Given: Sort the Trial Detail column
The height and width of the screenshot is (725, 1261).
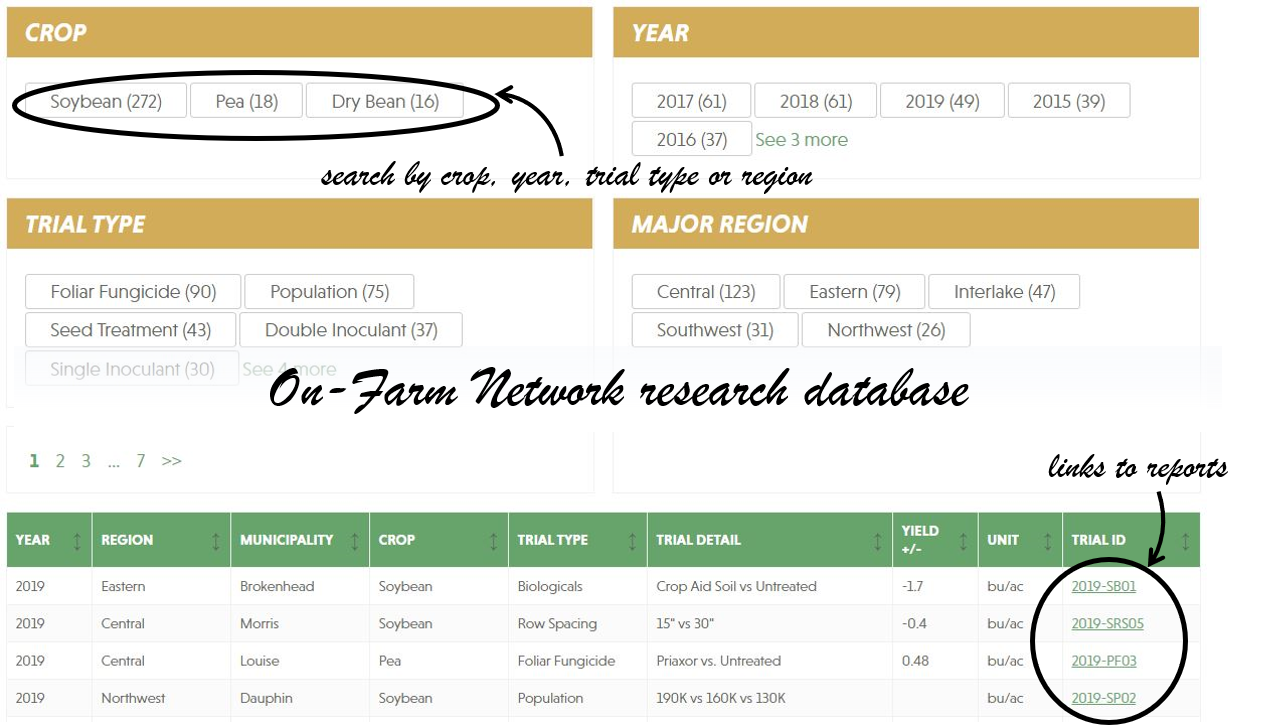Looking at the screenshot, I should tap(877, 540).
